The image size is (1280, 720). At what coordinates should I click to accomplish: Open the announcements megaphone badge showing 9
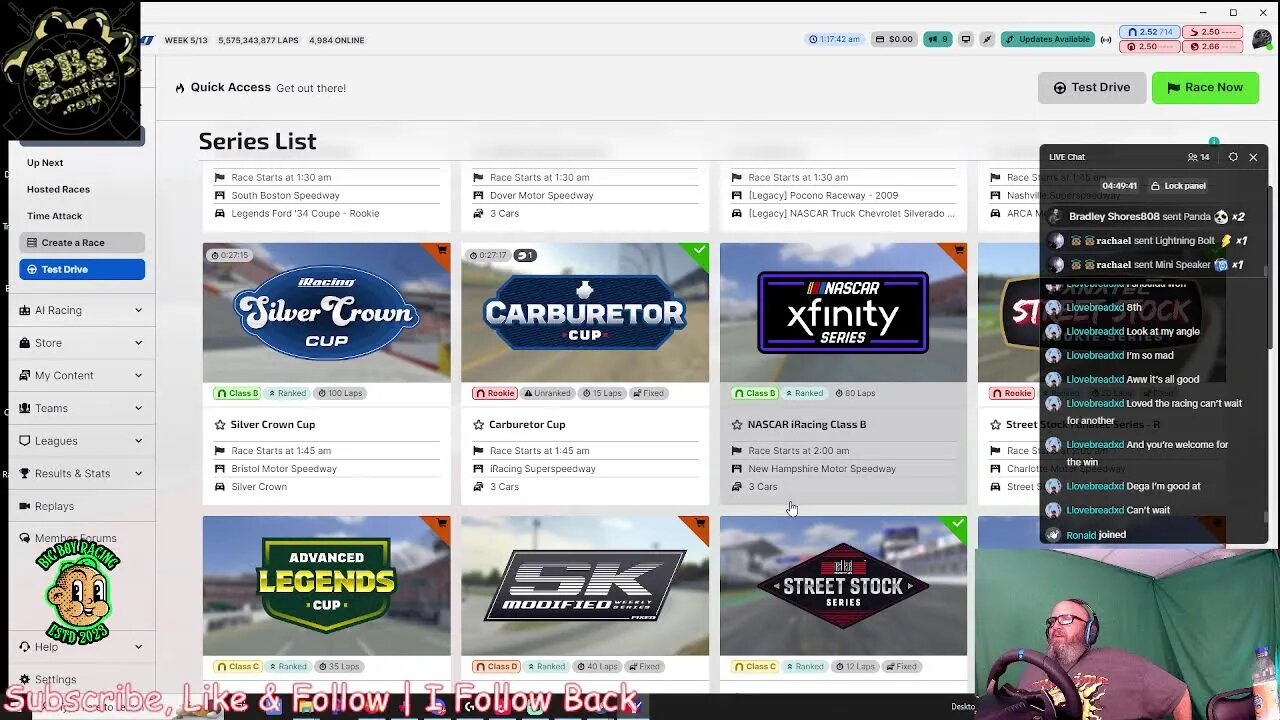point(937,39)
